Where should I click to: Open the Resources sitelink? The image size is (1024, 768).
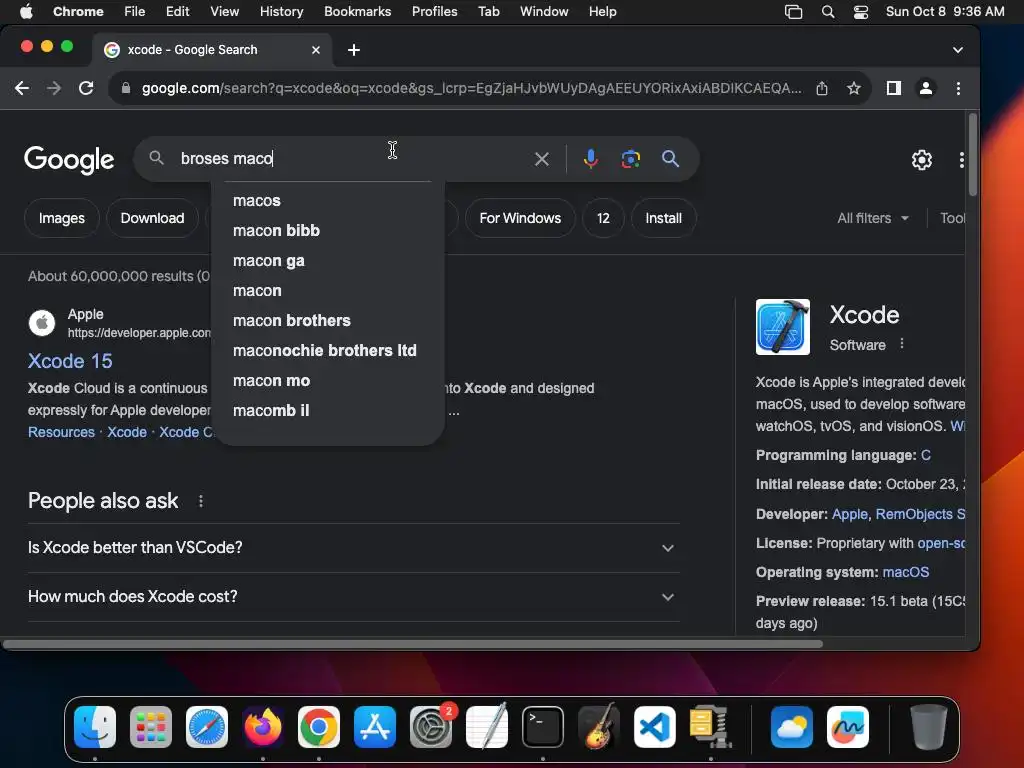coord(61,432)
